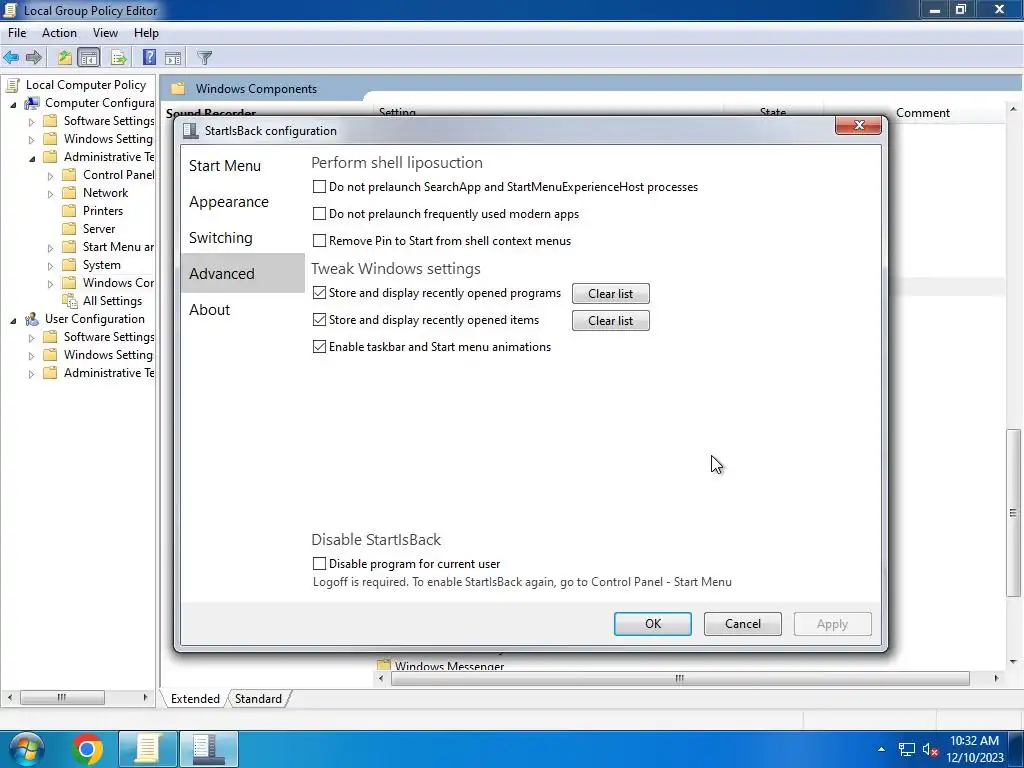Click the Filter funnel icon
This screenshot has width=1024, height=768.
[x=204, y=57]
